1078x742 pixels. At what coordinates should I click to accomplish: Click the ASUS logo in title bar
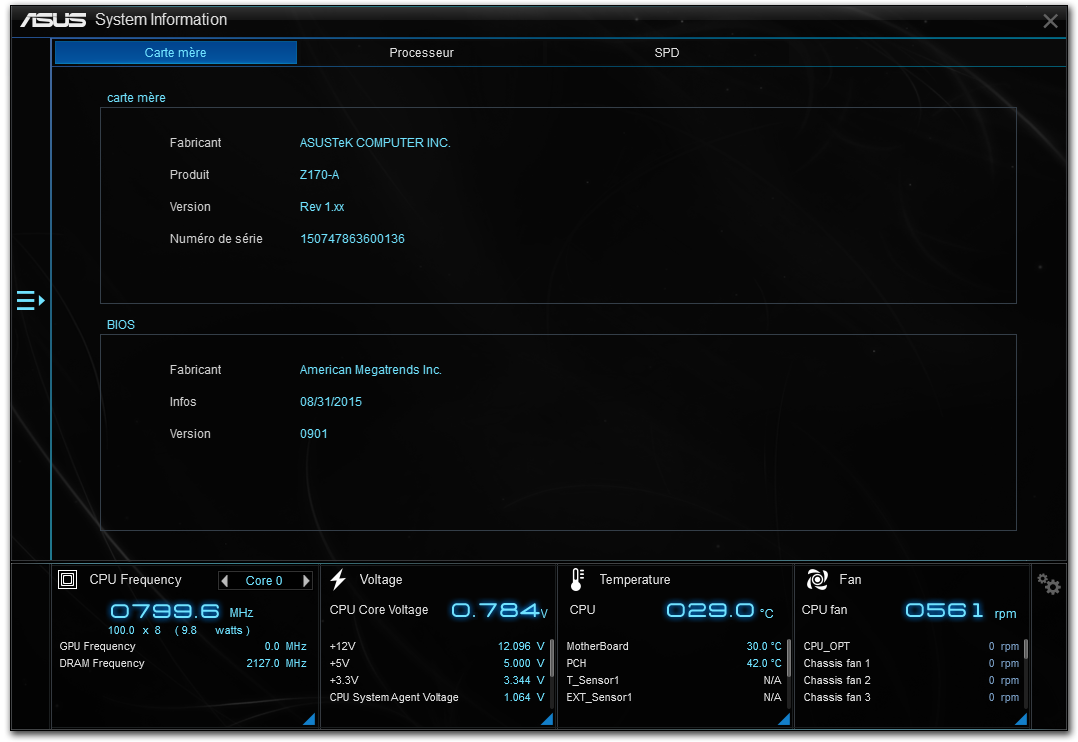[52, 20]
